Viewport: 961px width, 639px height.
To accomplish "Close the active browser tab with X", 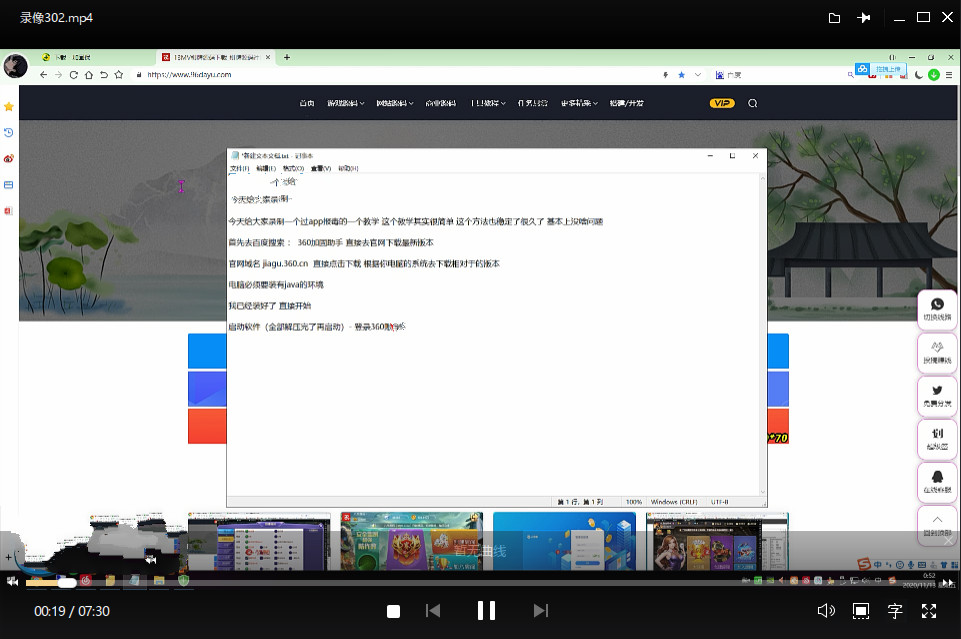I will click(x=268, y=57).
